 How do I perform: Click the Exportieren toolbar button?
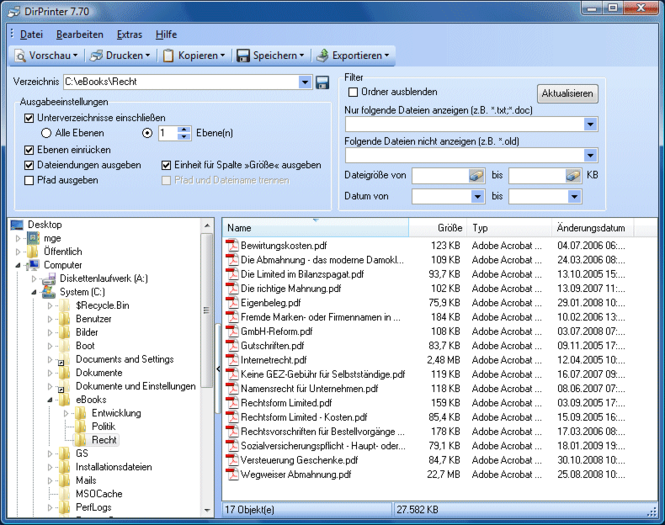[353, 56]
